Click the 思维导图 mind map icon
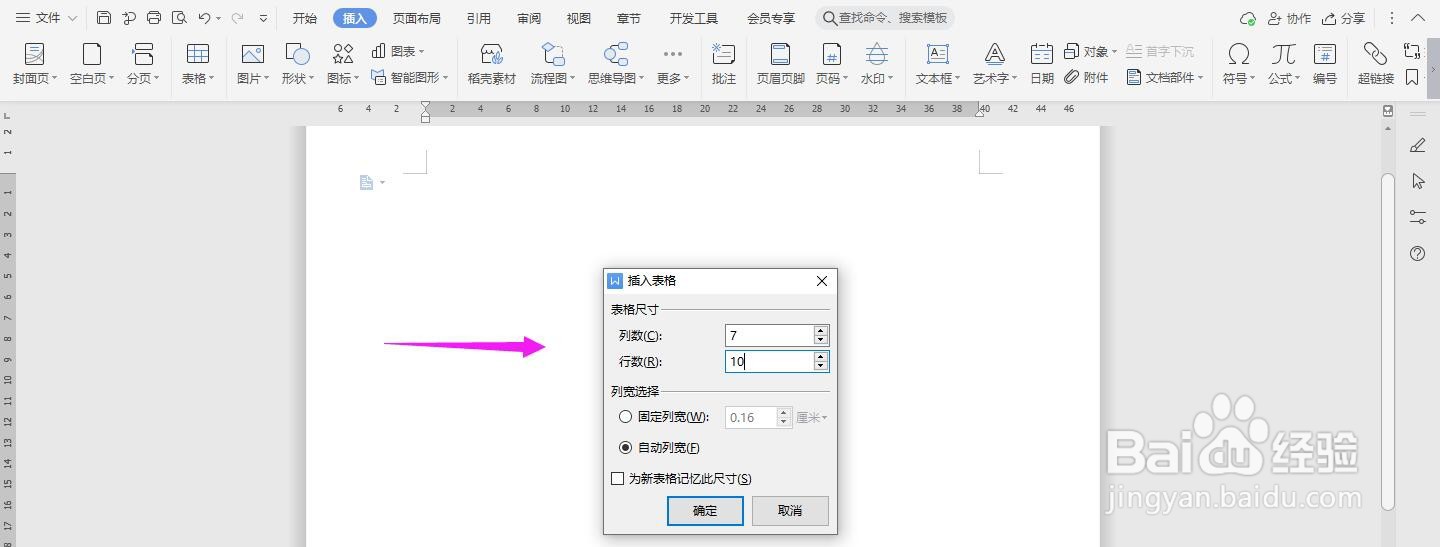This screenshot has width=1440, height=547. (616, 54)
